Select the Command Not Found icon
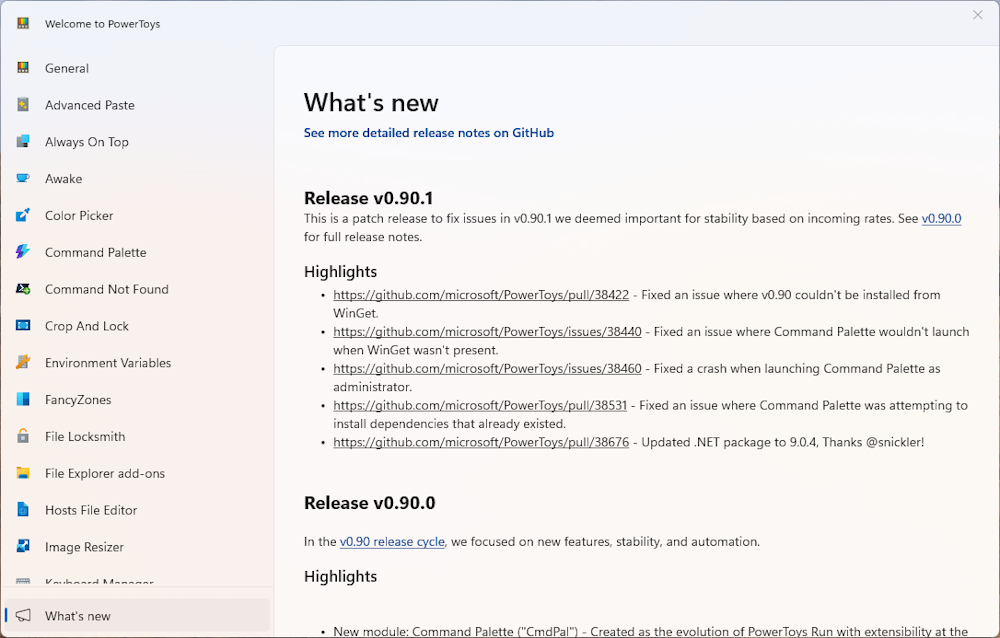 pos(23,289)
